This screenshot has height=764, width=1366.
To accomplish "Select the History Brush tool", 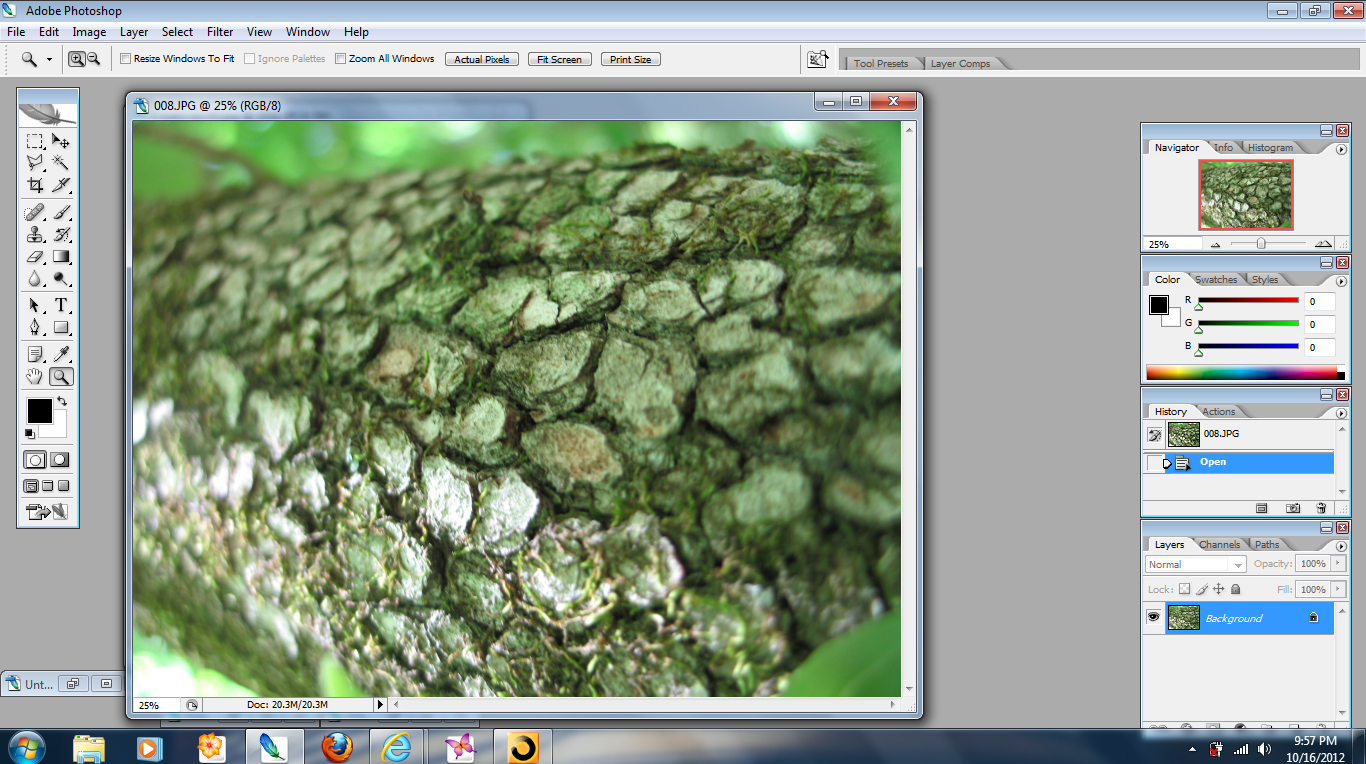I will click(x=61, y=235).
